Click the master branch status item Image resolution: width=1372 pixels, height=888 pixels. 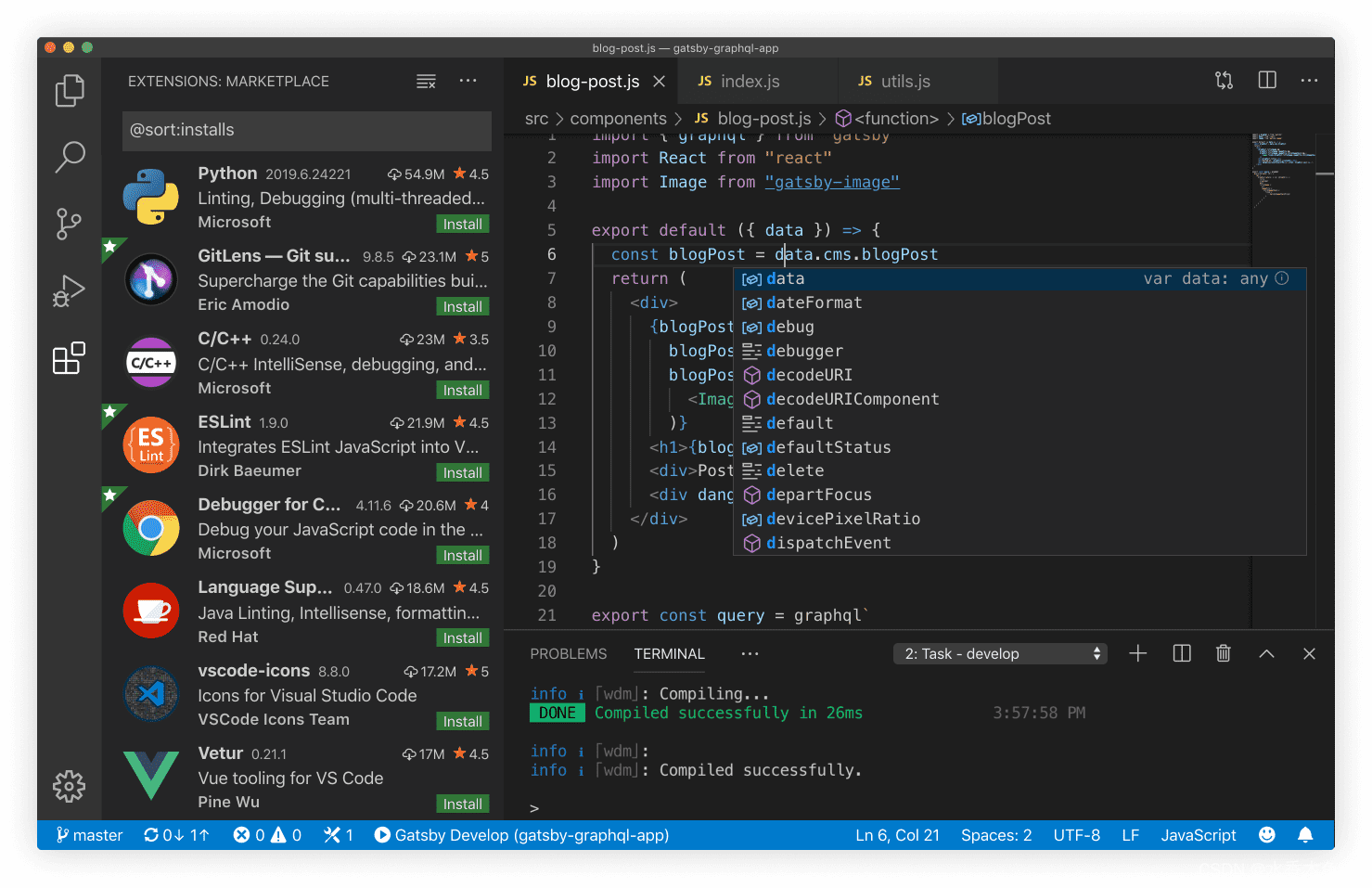click(89, 835)
